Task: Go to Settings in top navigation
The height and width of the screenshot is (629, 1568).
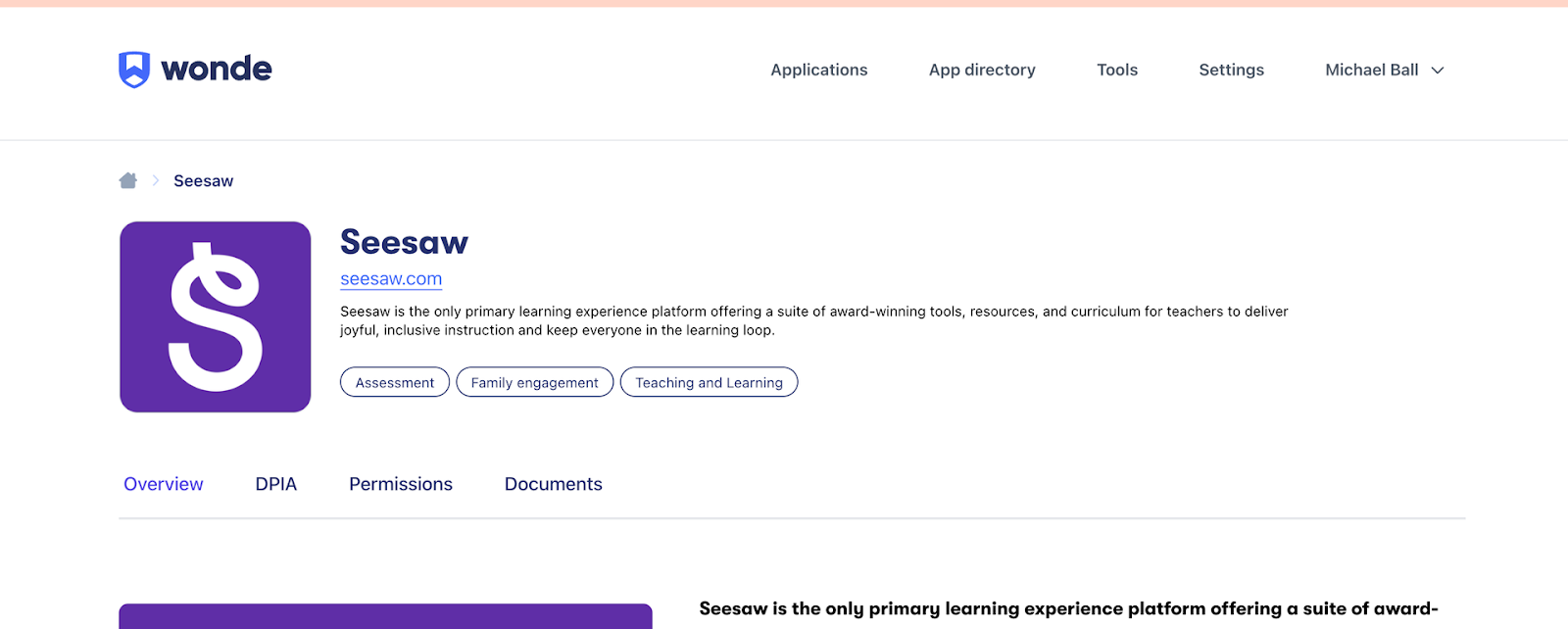Action: pos(1231,70)
